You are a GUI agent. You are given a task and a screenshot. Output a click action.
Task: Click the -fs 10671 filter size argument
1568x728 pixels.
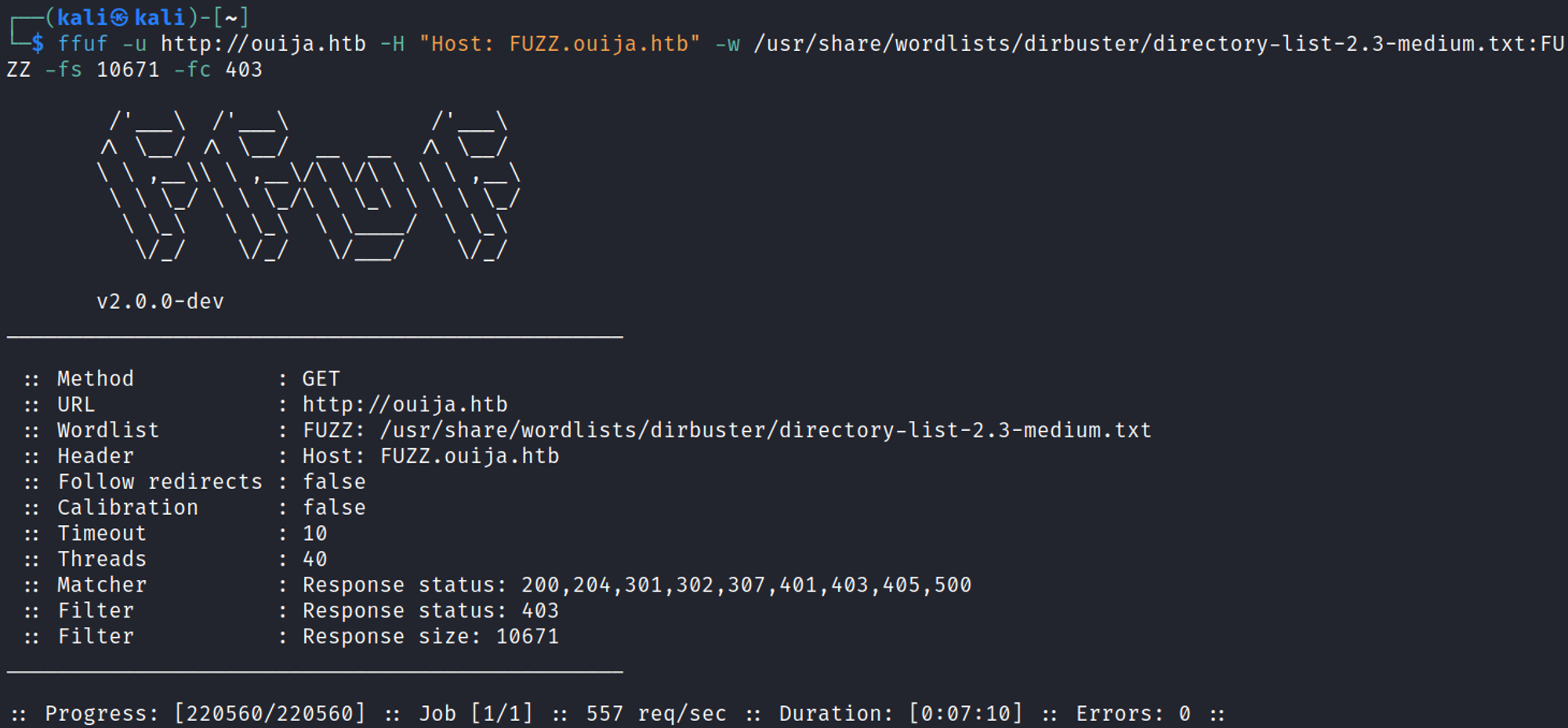[102, 70]
